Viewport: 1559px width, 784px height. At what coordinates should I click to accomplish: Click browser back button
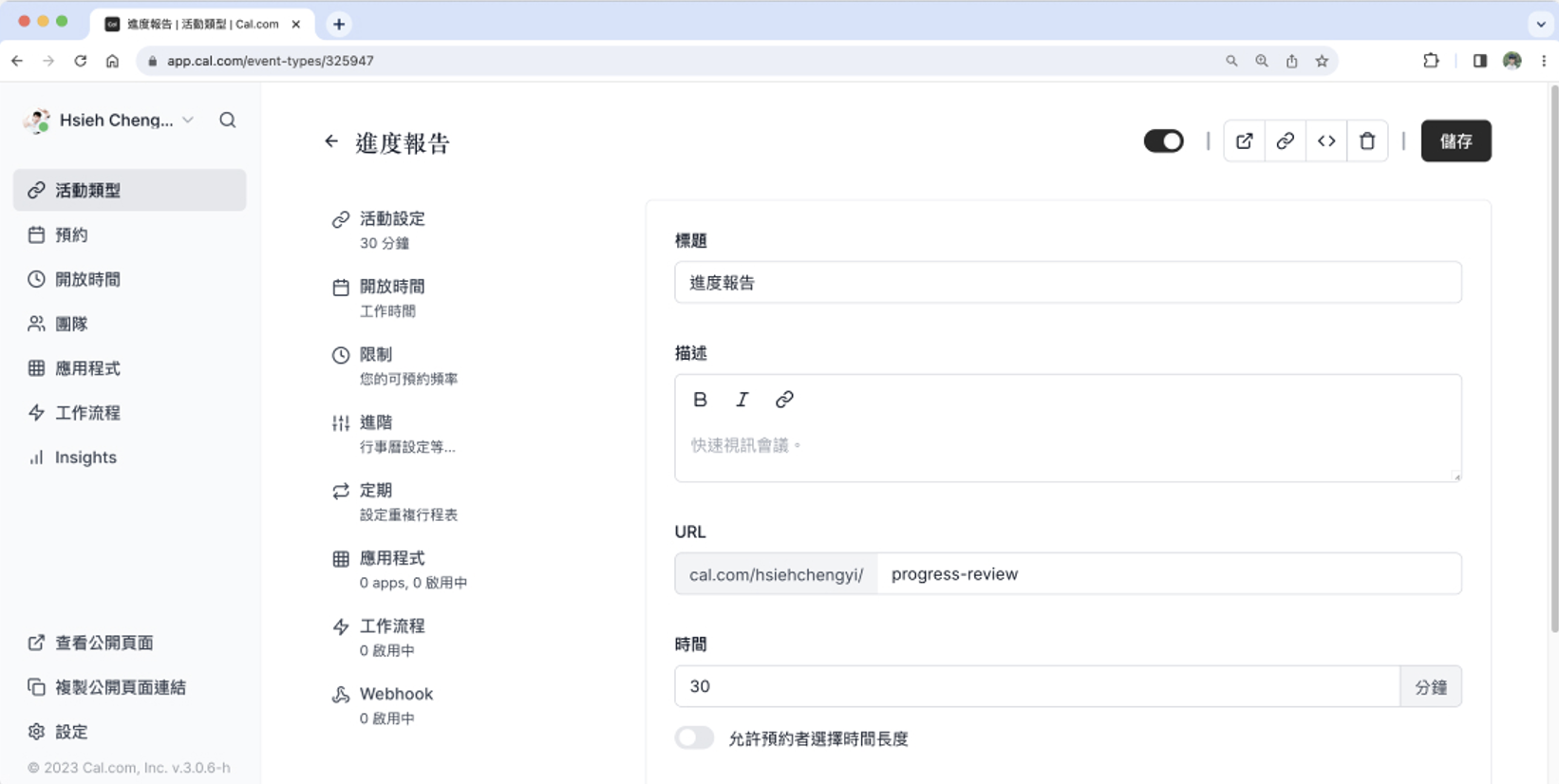(x=17, y=61)
